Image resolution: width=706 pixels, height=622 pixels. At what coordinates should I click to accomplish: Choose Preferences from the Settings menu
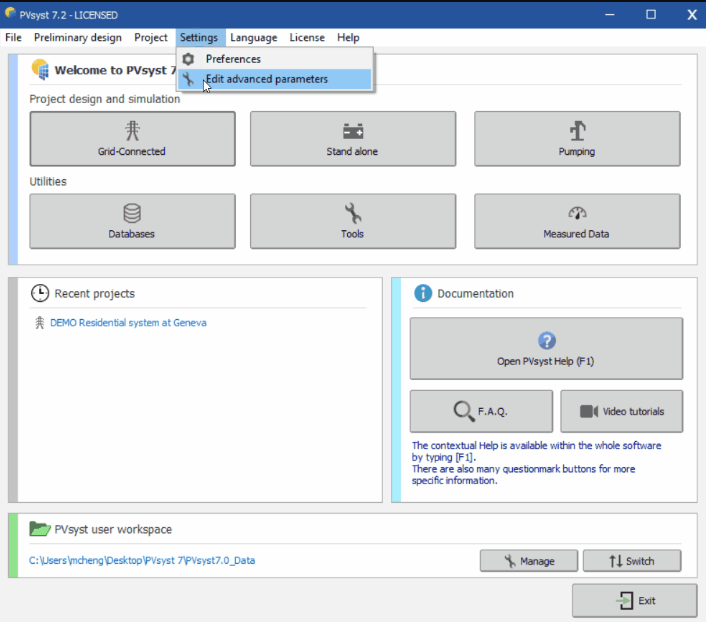275,59
